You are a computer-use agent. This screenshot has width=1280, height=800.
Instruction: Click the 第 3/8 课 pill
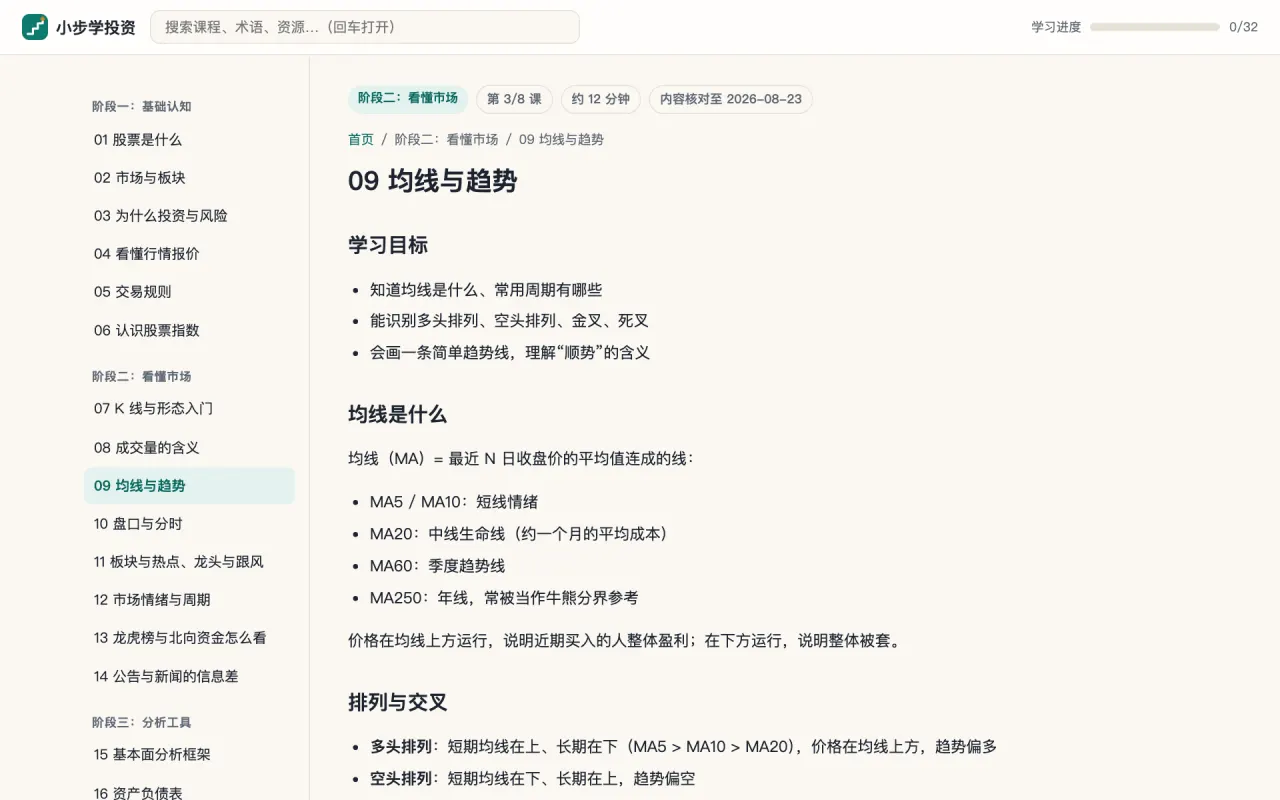pyautogui.click(x=514, y=99)
